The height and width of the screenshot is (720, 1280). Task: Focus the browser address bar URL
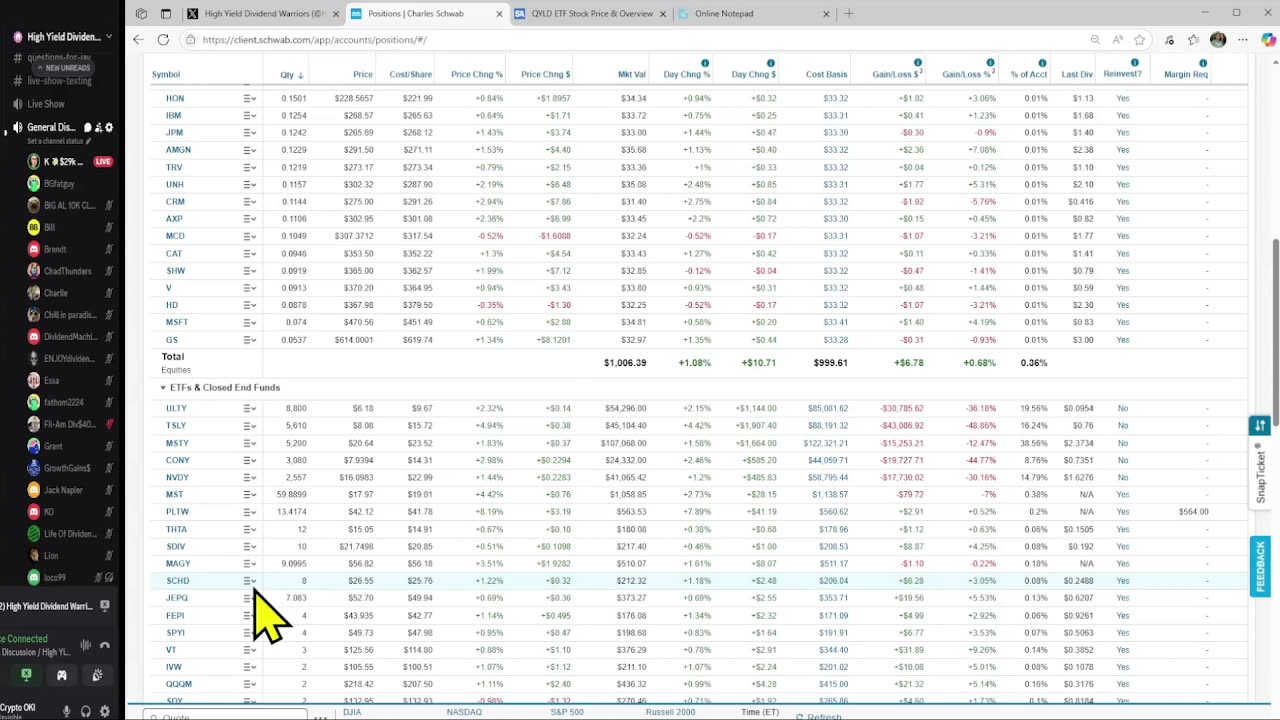314,40
